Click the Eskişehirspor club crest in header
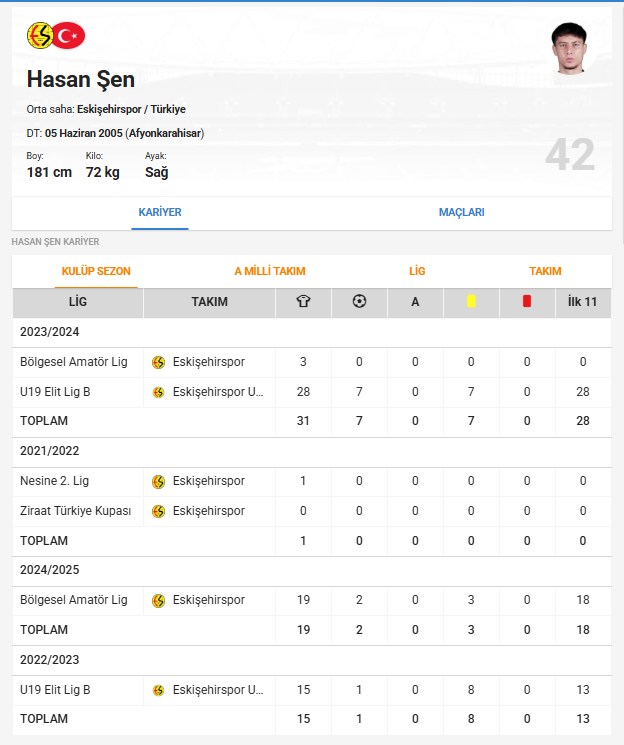This screenshot has width=624, height=745. [x=40, y=36]
